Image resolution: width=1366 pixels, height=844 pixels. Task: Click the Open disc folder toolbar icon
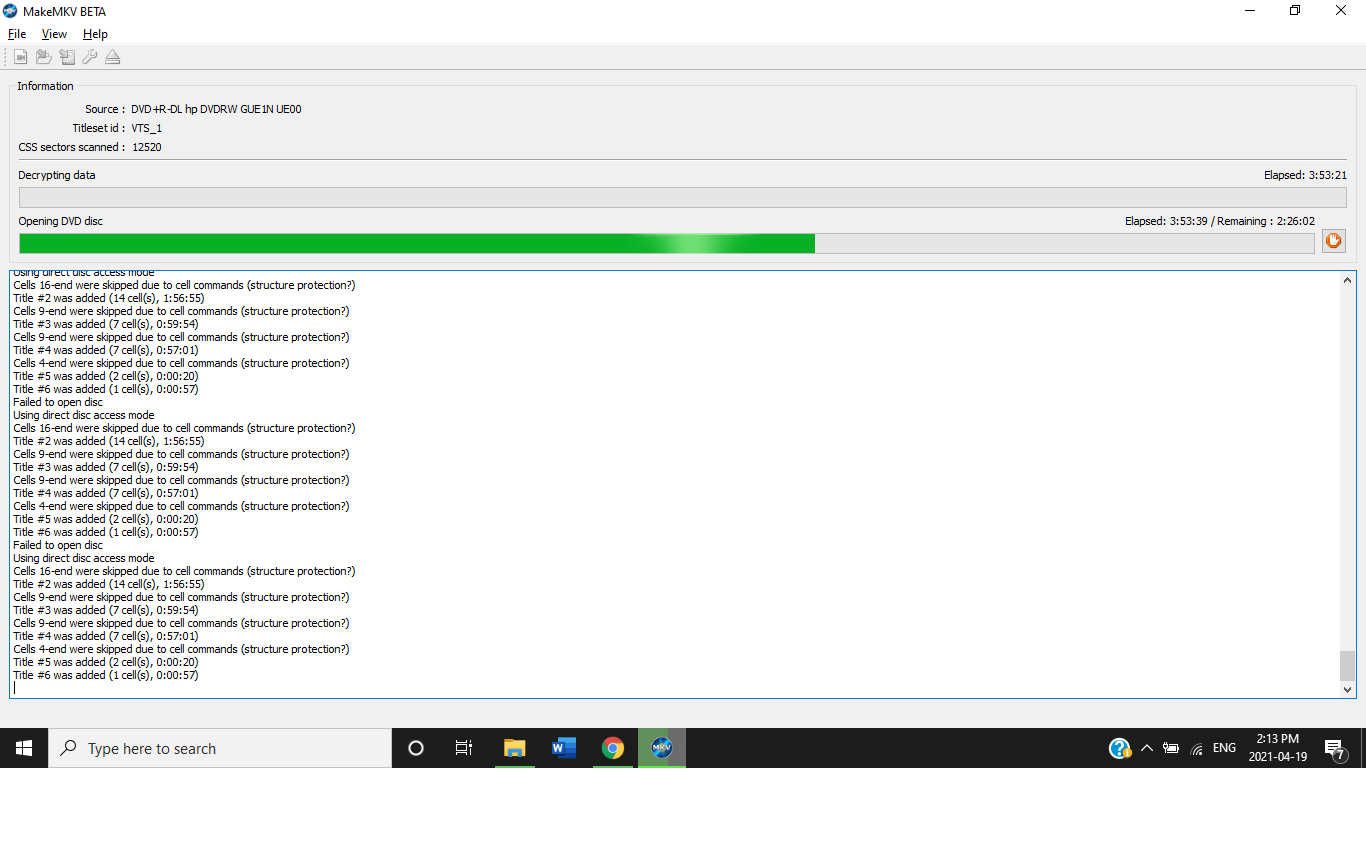43,57
